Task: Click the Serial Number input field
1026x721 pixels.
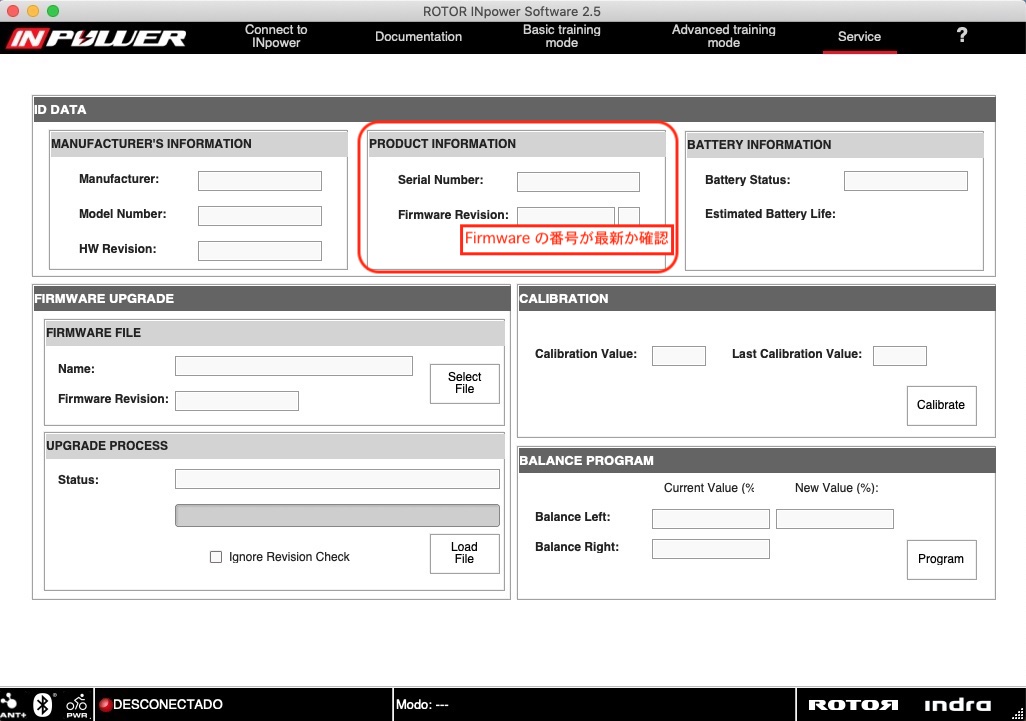Action: (x=578, y=182)
